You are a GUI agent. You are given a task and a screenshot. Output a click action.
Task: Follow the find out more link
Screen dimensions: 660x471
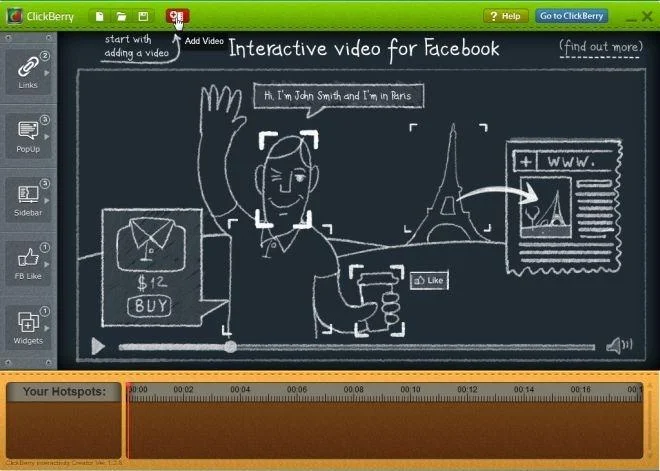[x=601, y=47]
